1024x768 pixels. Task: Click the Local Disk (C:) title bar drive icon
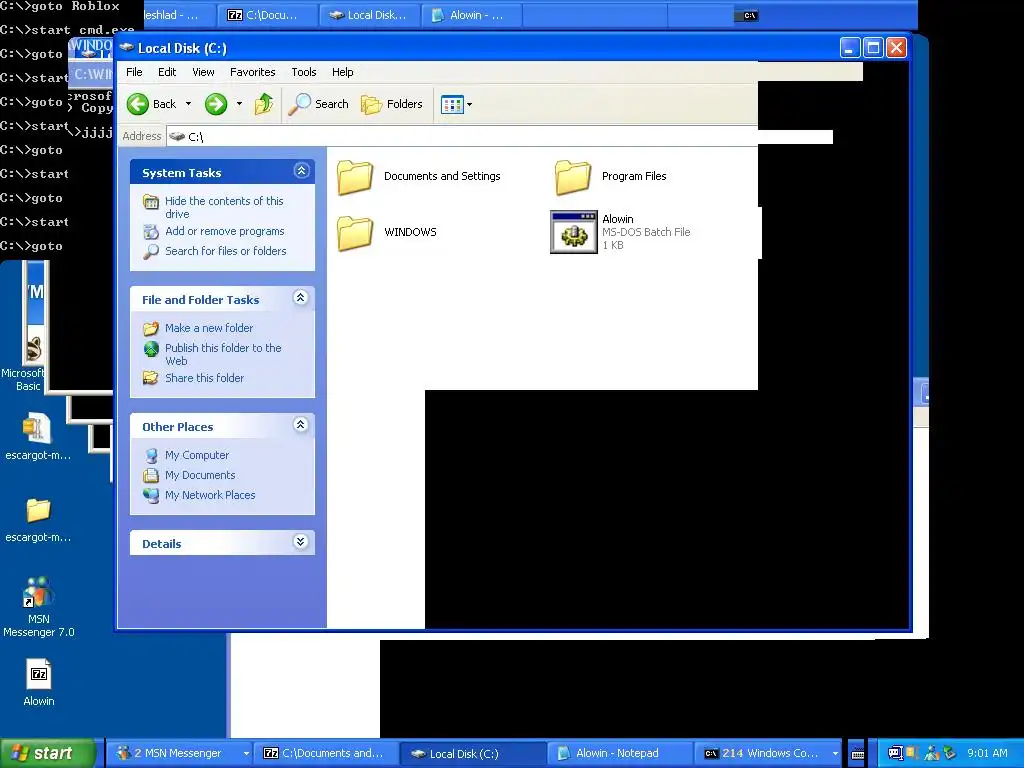pos(127,48)
